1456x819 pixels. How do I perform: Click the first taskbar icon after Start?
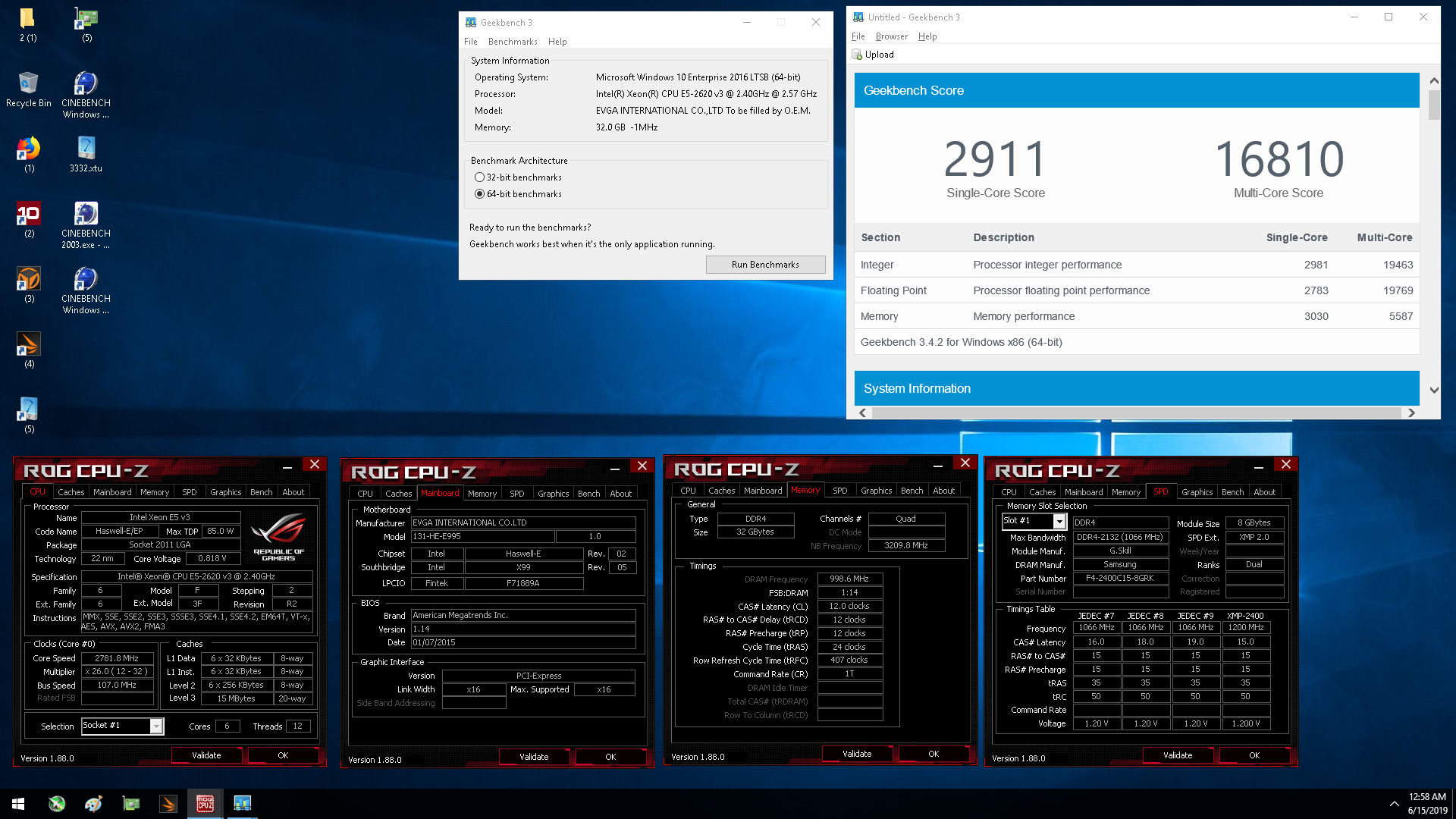point(56,804)
